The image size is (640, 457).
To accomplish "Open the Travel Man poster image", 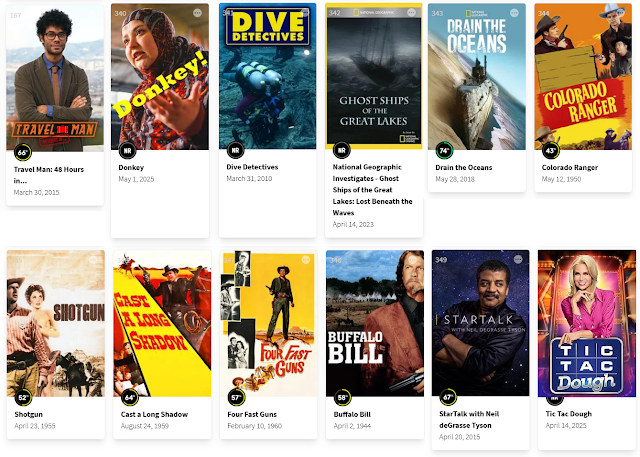I will point(55,78).
